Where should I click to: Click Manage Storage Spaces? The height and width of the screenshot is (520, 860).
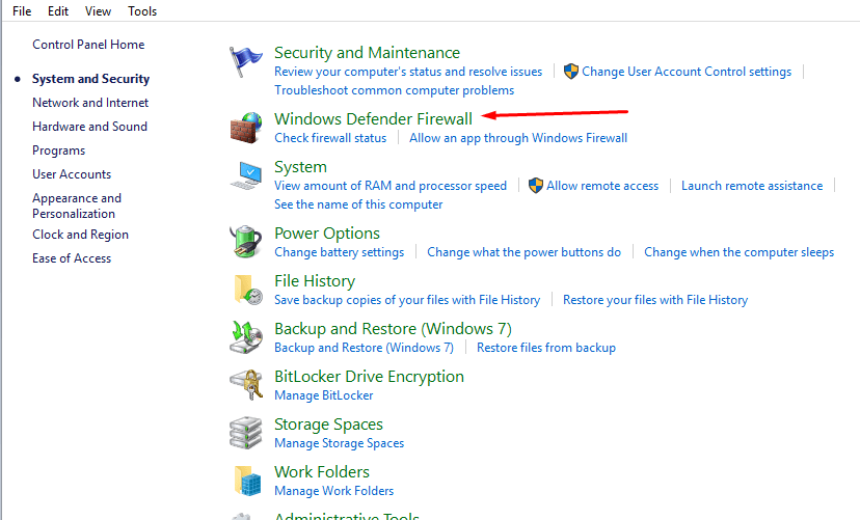339,443
